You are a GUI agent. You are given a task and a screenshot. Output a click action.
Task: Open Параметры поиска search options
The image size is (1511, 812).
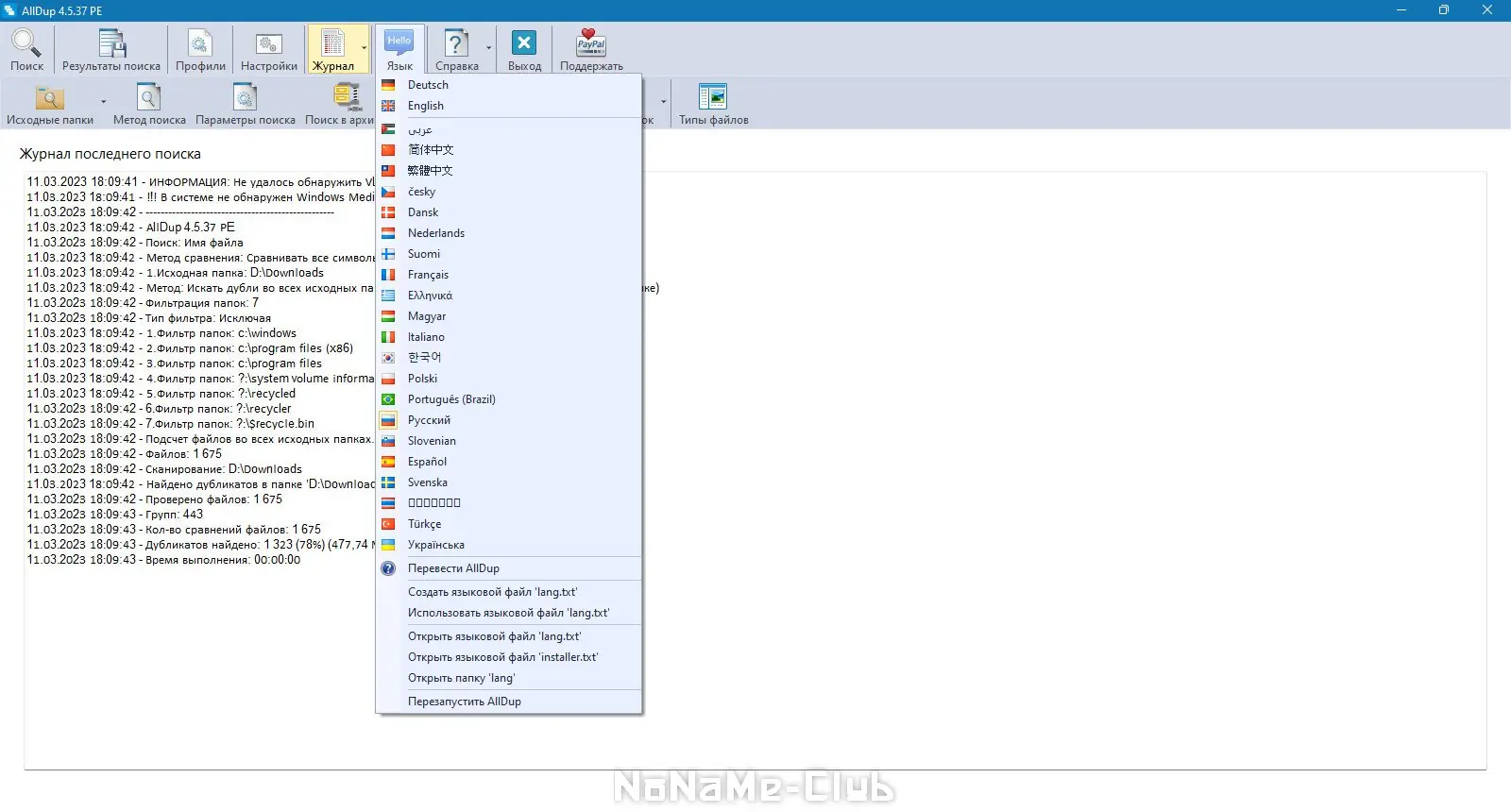pos(246,104)
